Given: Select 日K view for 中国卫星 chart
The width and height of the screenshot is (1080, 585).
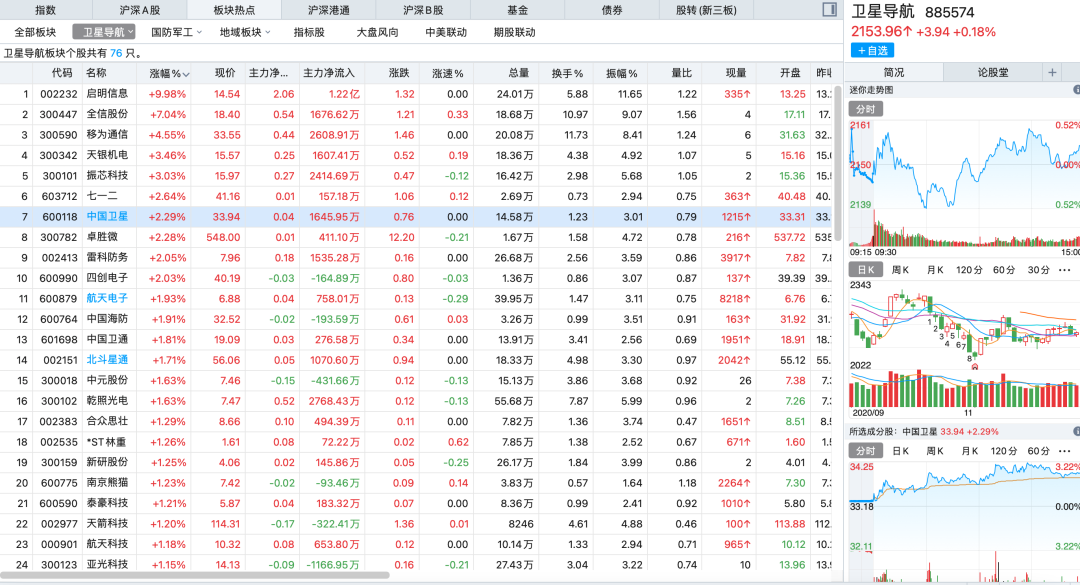Looking at the screenshot, I should click(900, 451).
